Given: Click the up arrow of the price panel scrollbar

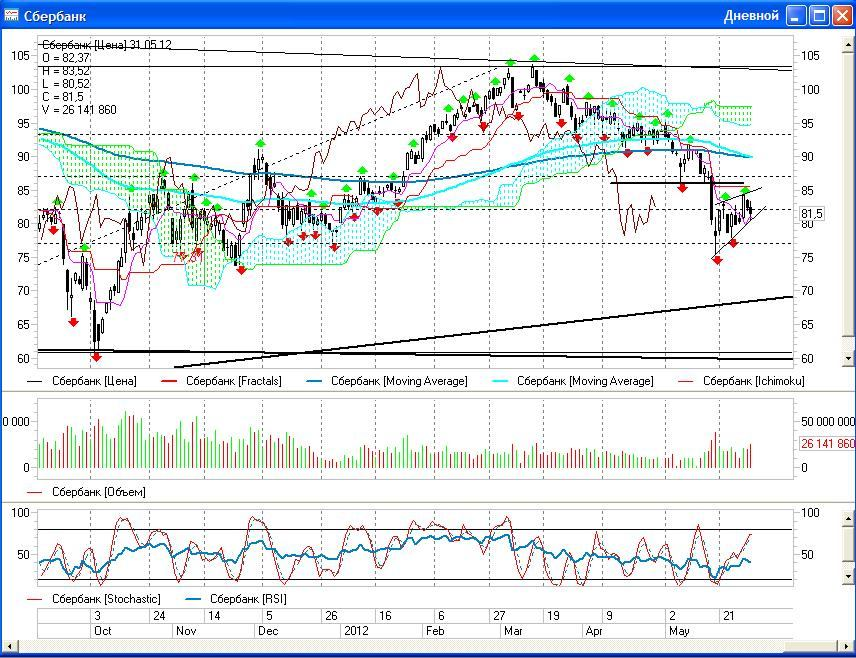Looking at the screenshot, I should tap(849, 43).
